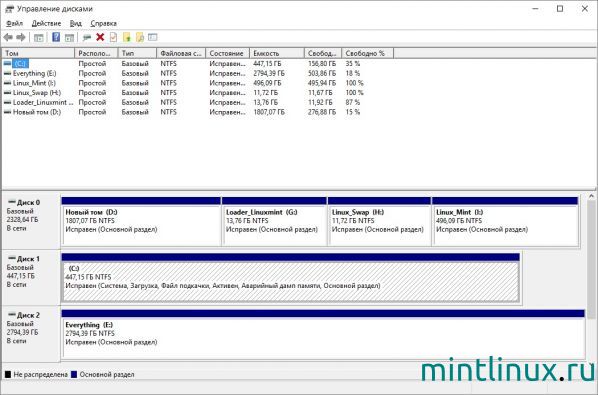Viewport: 598px width, 395px height.
Task: Click the Back arrow toolbar icon
Action: pyautogui.click(x=8, y=37)
